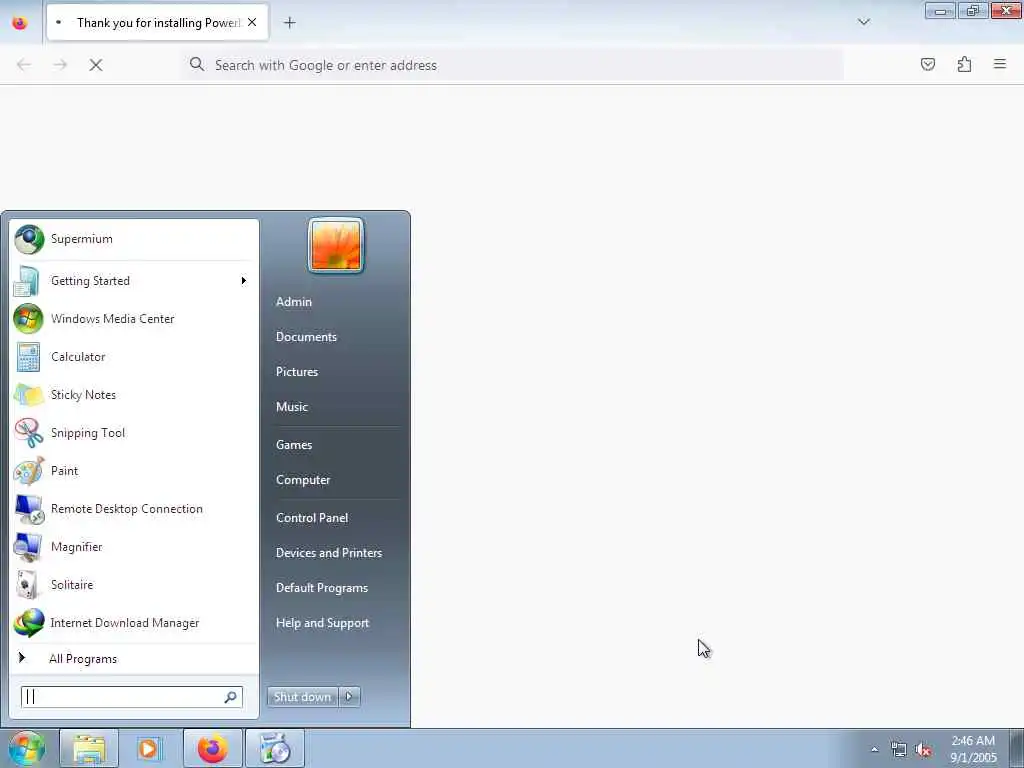Click the Save to Pocket icon
Screen dimensions: 1024x768
pos(928,64)
